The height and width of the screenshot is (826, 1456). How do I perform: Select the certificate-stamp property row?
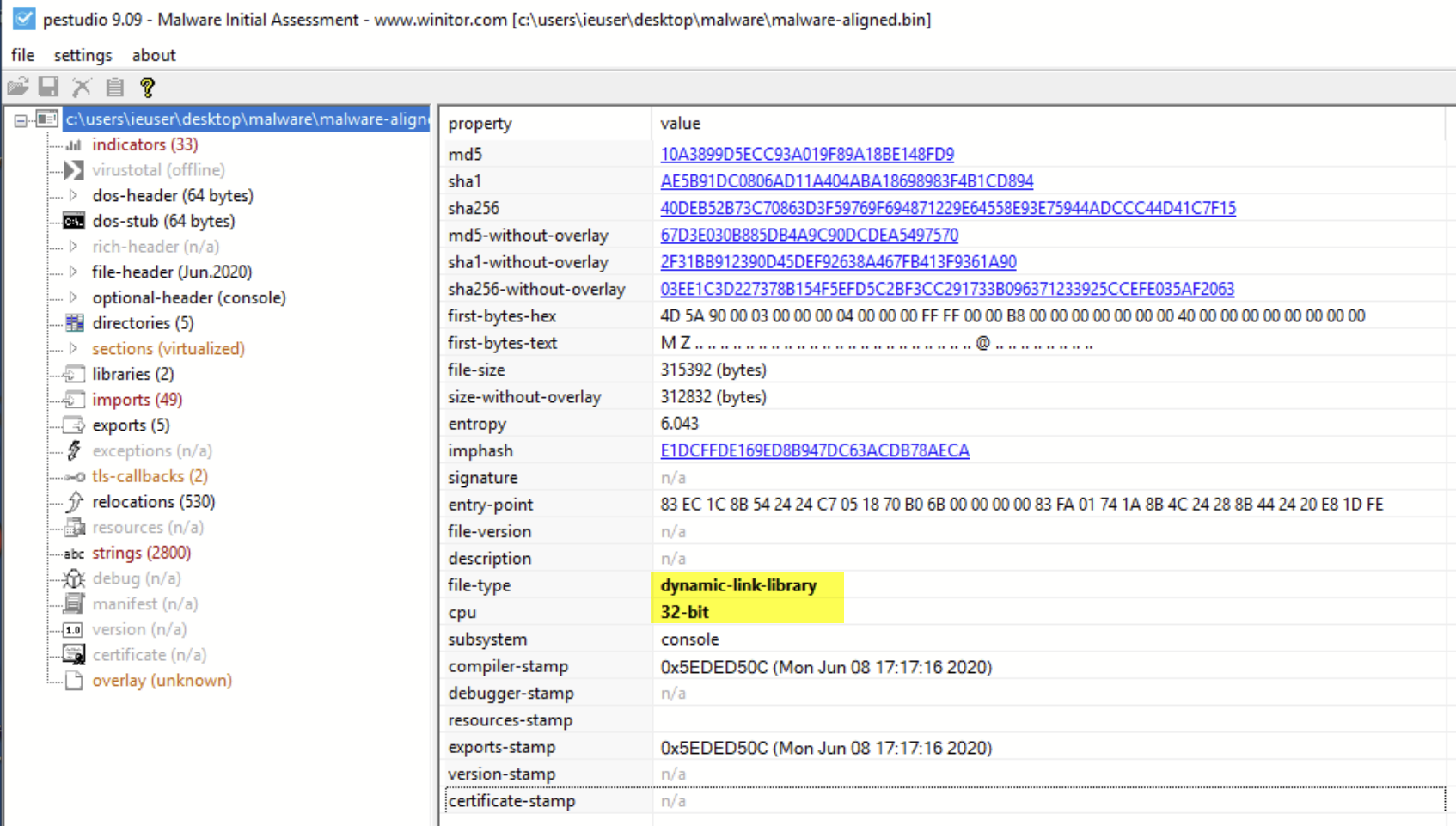click(x=945, y=801)
